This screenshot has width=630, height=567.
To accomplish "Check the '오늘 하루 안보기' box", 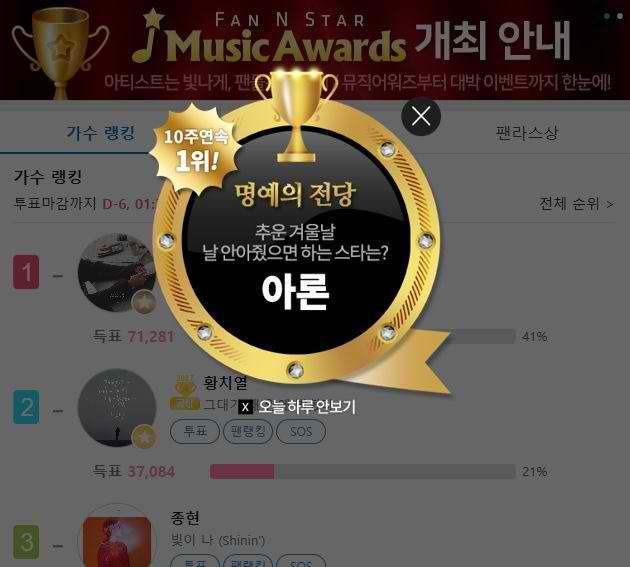I will (245, 407).
